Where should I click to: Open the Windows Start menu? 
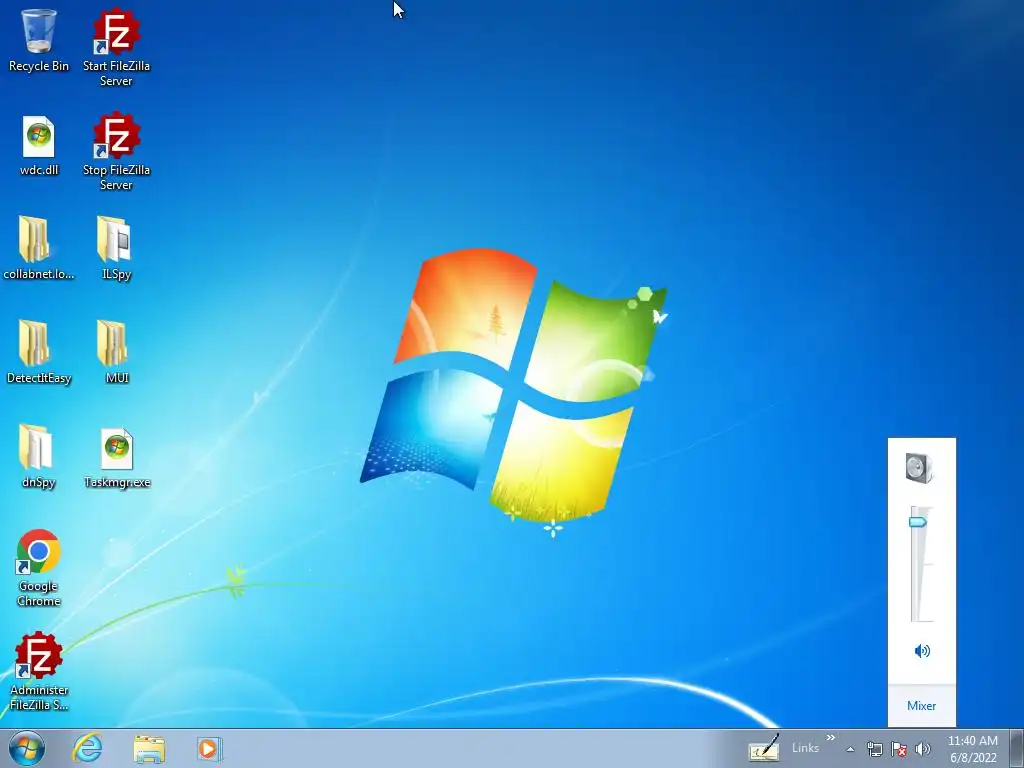click(27, 748)
